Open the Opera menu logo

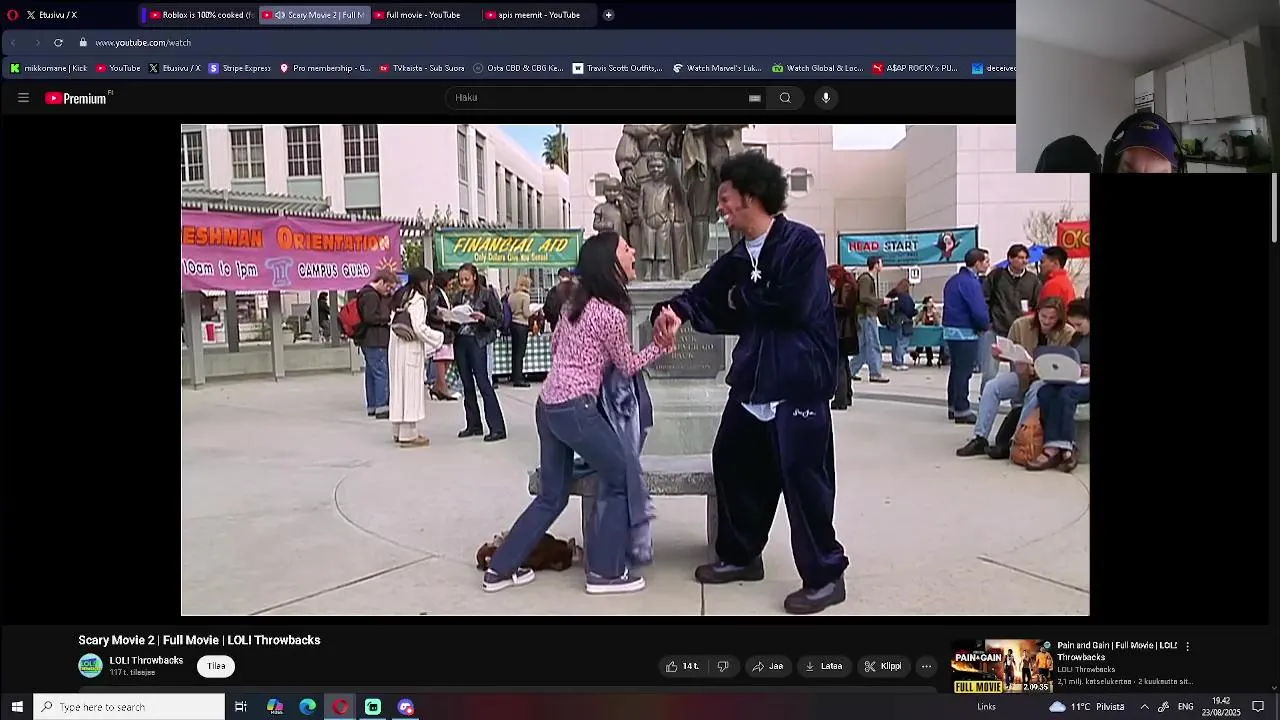pyautogui.click(x=12, y=15)
